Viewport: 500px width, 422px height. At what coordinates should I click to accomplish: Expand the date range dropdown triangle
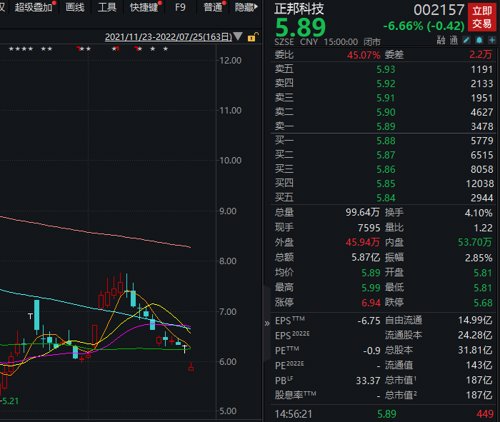tap(238, 36)
